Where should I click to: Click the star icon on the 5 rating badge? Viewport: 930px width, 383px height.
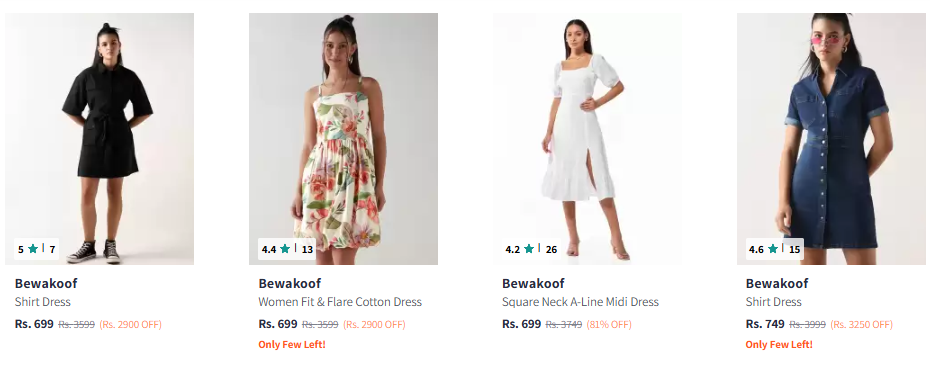33,249
